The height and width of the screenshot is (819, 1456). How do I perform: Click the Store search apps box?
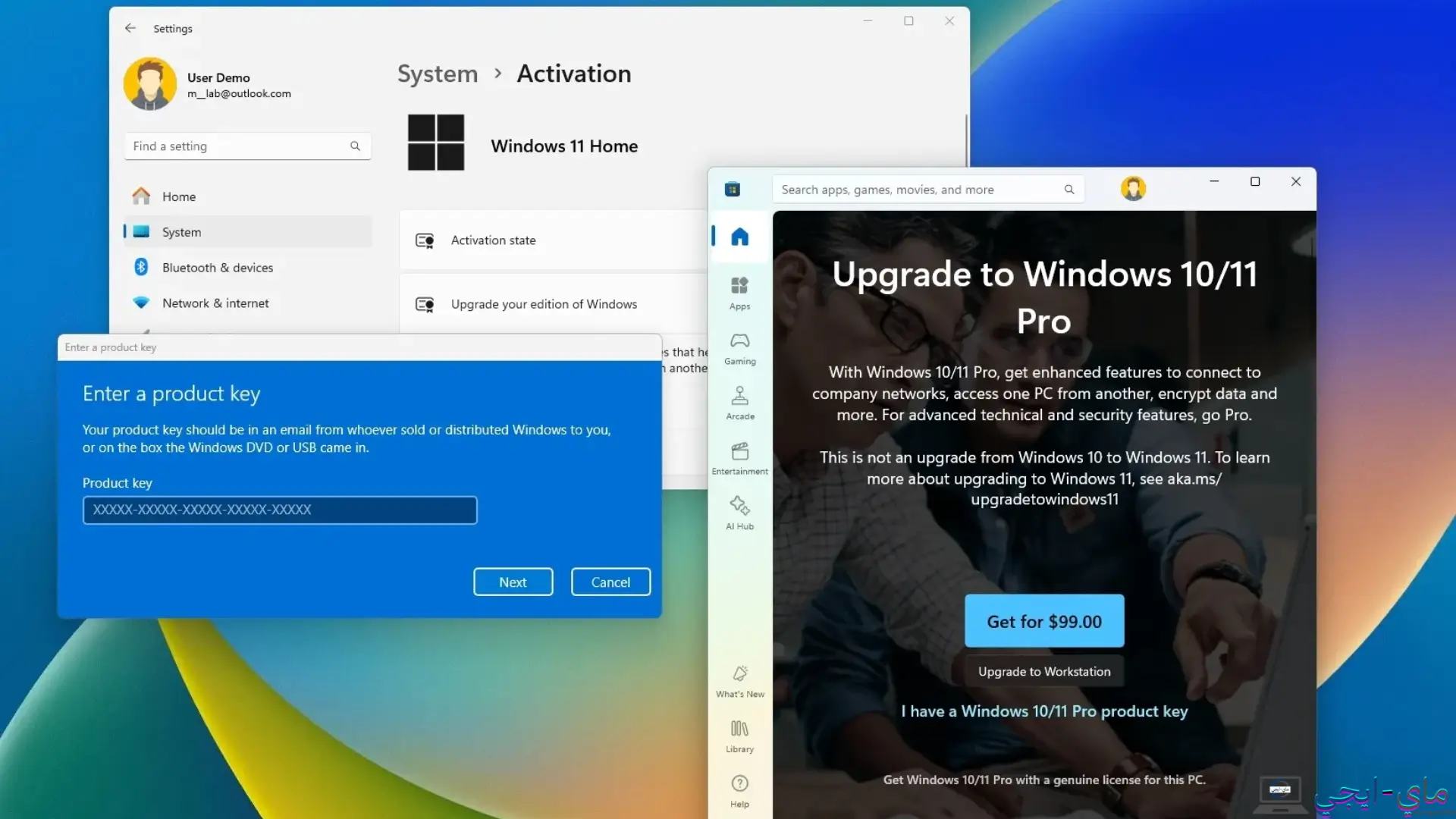(x=928, y=190)
